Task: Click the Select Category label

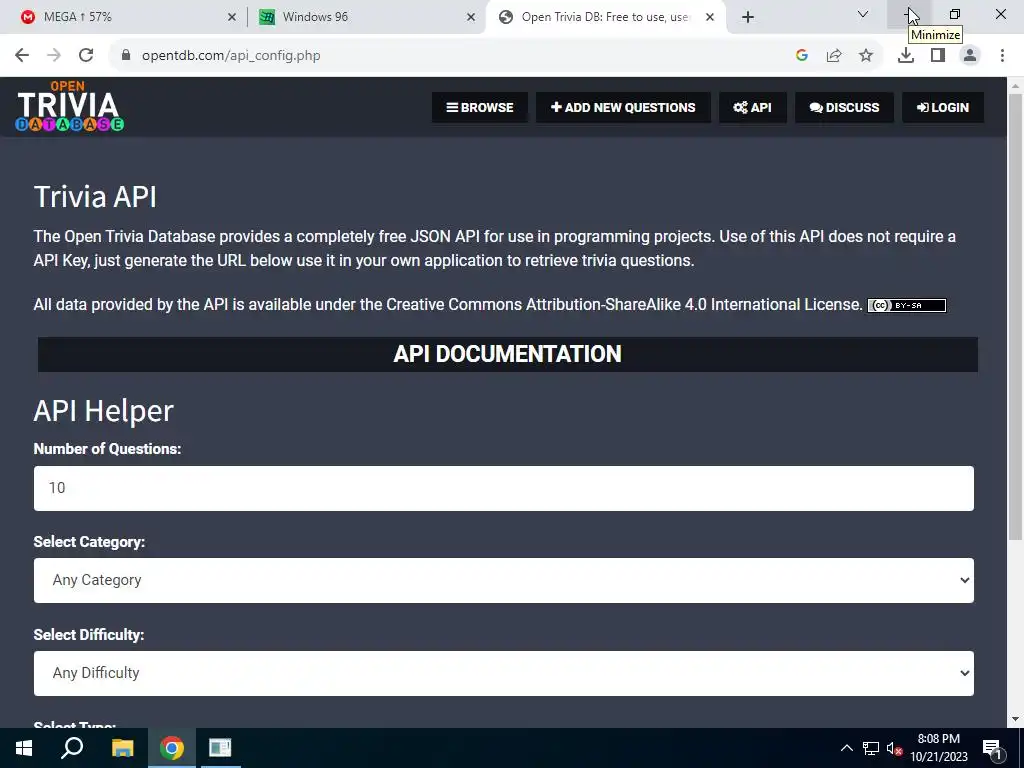Action: pyautogui.click(x=89, y=542)
